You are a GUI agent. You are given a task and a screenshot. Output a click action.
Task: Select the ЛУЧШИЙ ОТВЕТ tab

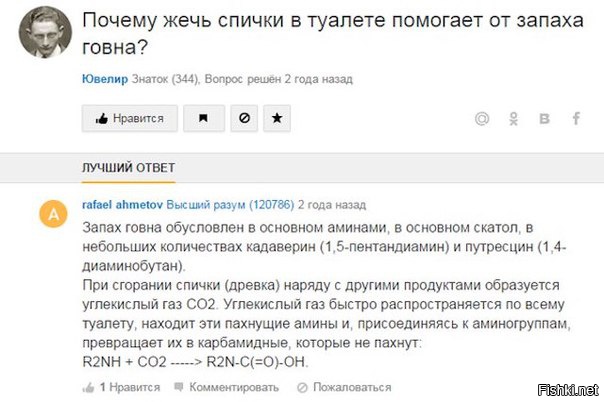coord(114,165)
